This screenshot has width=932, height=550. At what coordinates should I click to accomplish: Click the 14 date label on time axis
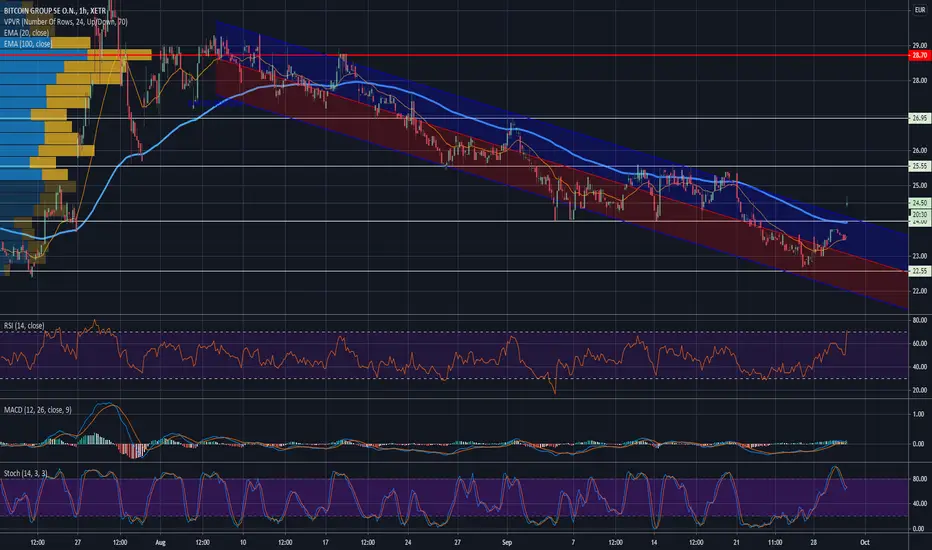(654, 542)
